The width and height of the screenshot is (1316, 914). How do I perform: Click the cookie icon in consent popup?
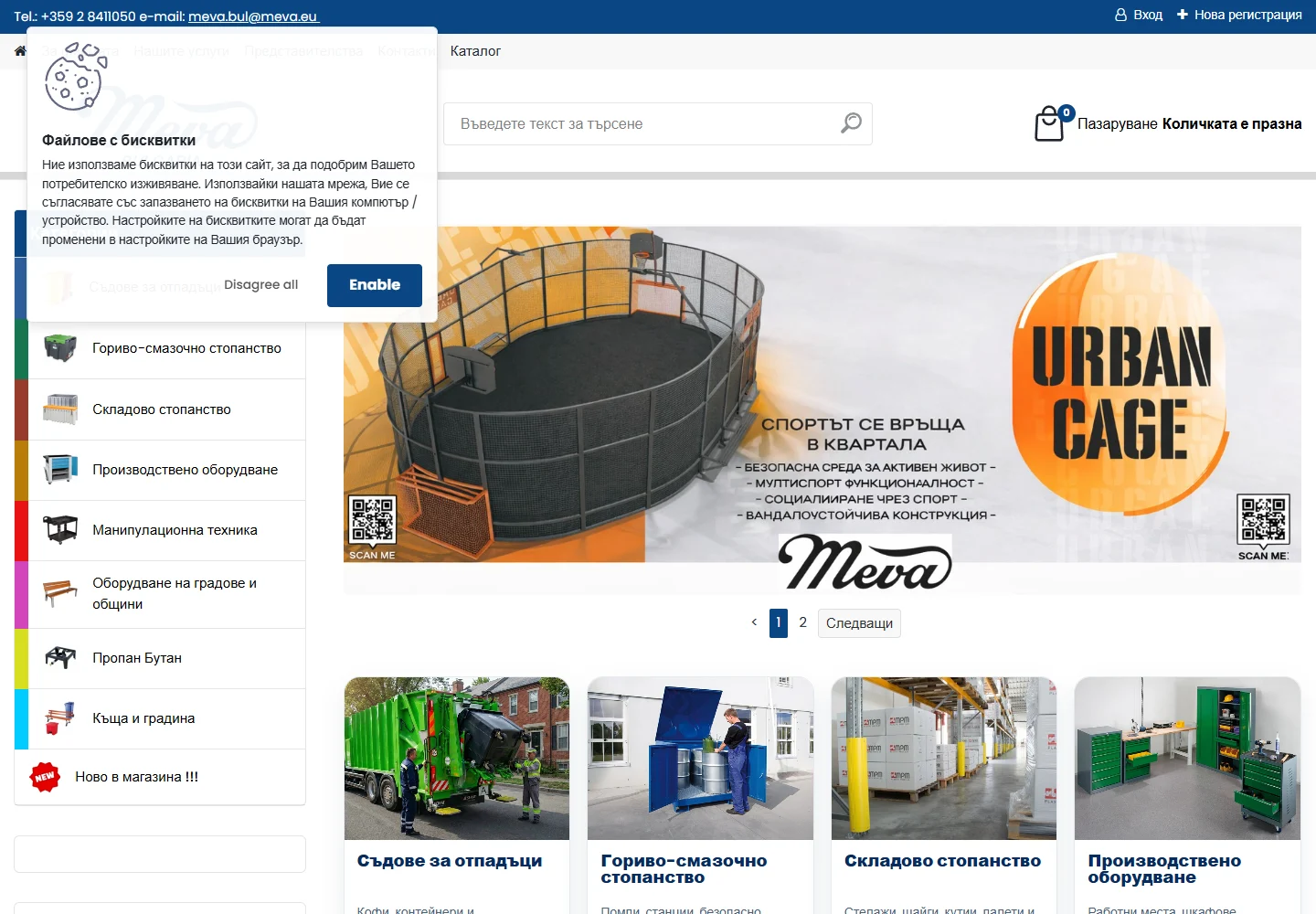click(x=76, y=77)
